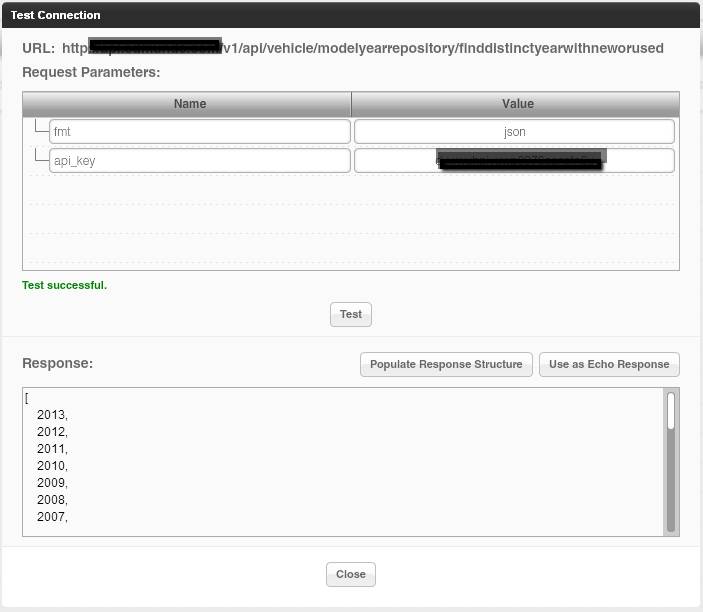Grab the Response scrollbar thumb
The image size is (703, 612).
[x=671, y=410]
